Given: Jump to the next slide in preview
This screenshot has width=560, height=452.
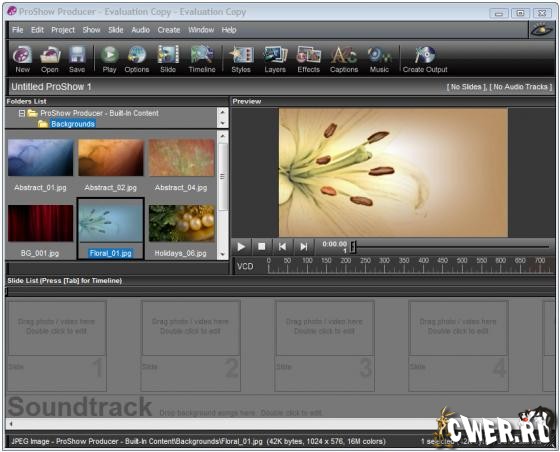Looking at the screenshot, I should [x=304, y=246].
